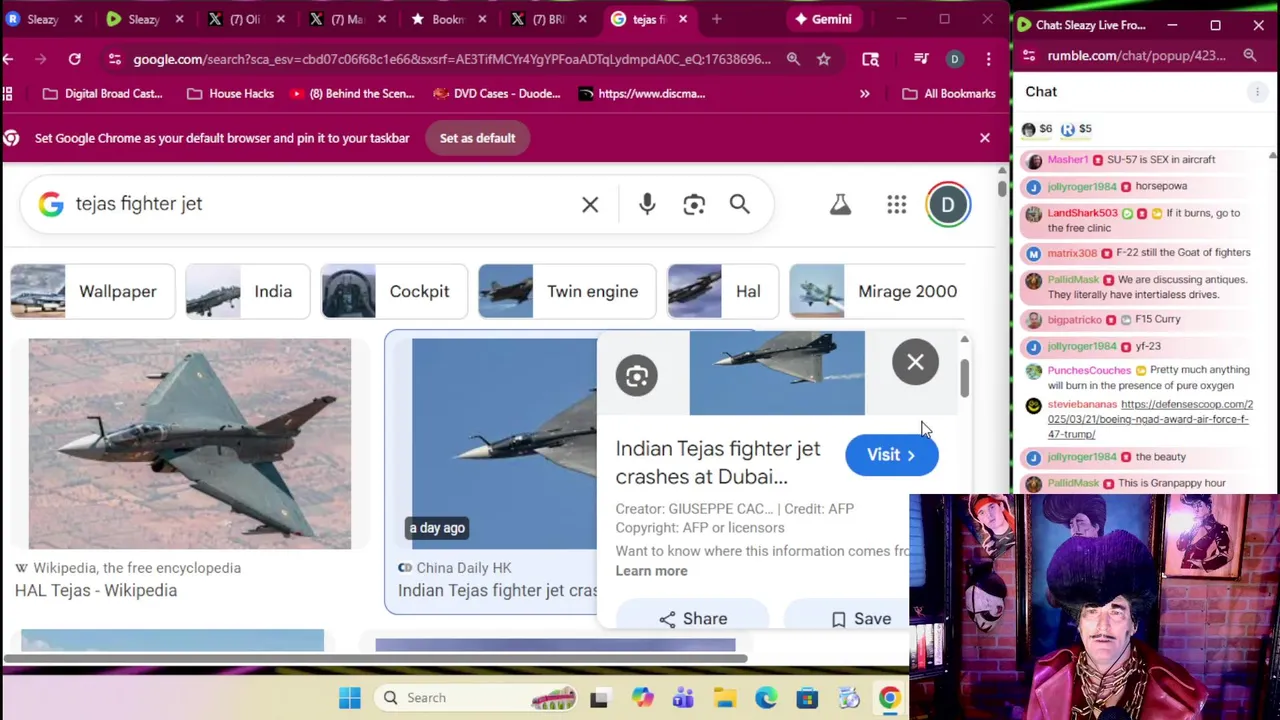
Task: Open Google apps grid
Action: [896, 204]
